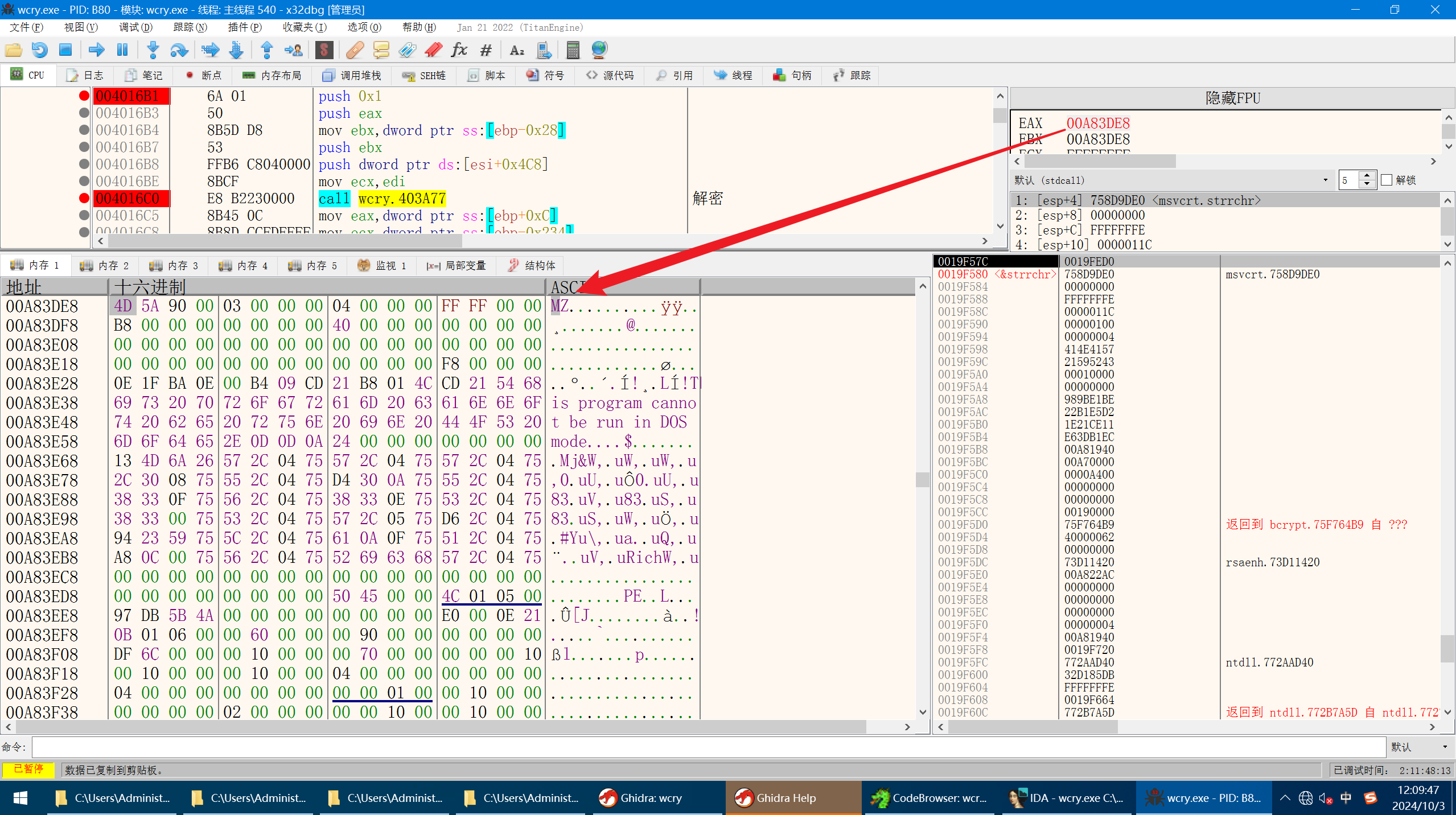Toggle breakpoint bullet at address 004016B3
The height and width of the screenshot is (815, 1456).
coord(84,113)
